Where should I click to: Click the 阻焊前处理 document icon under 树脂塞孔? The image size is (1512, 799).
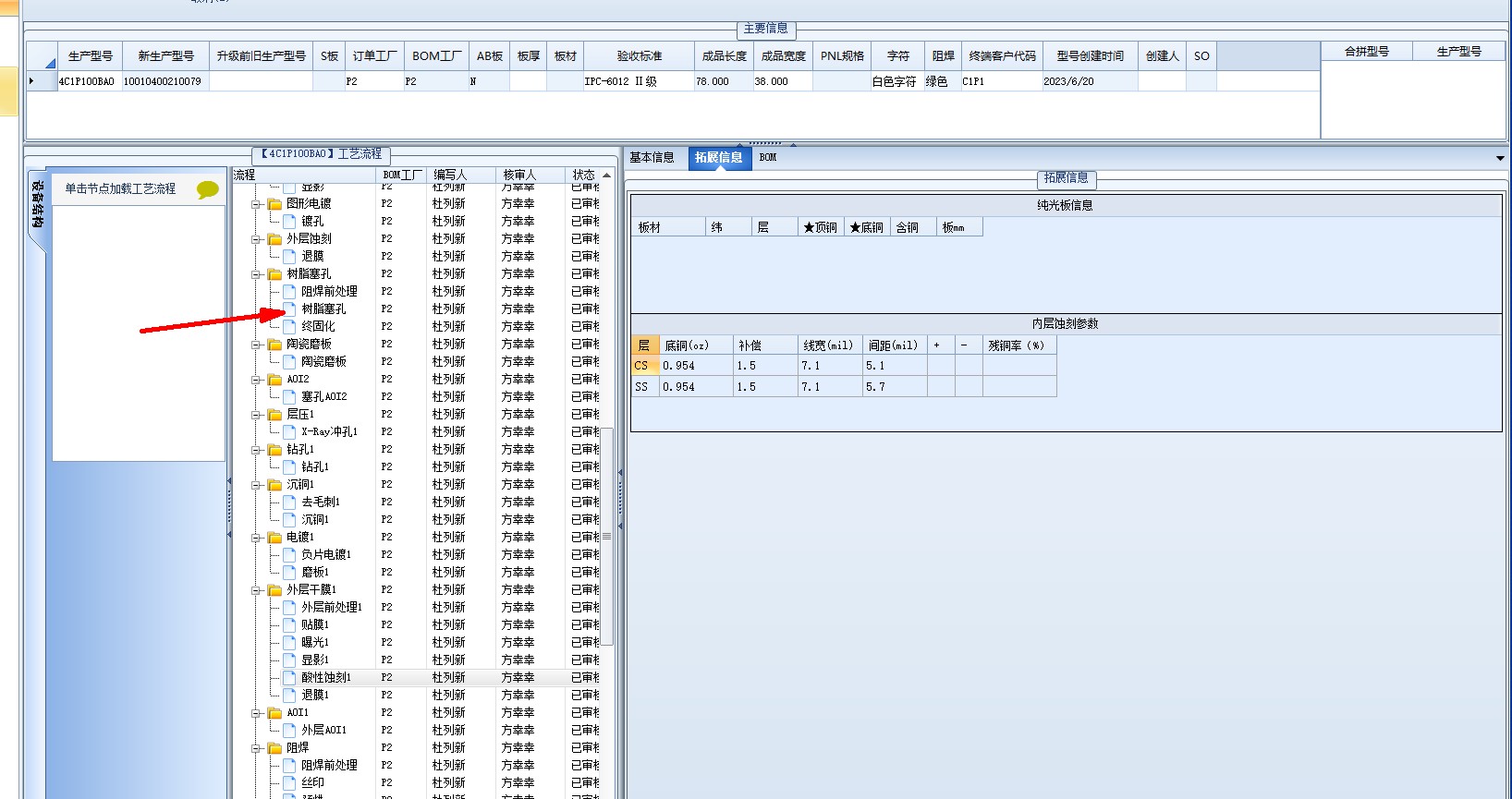tap(289, 292)
